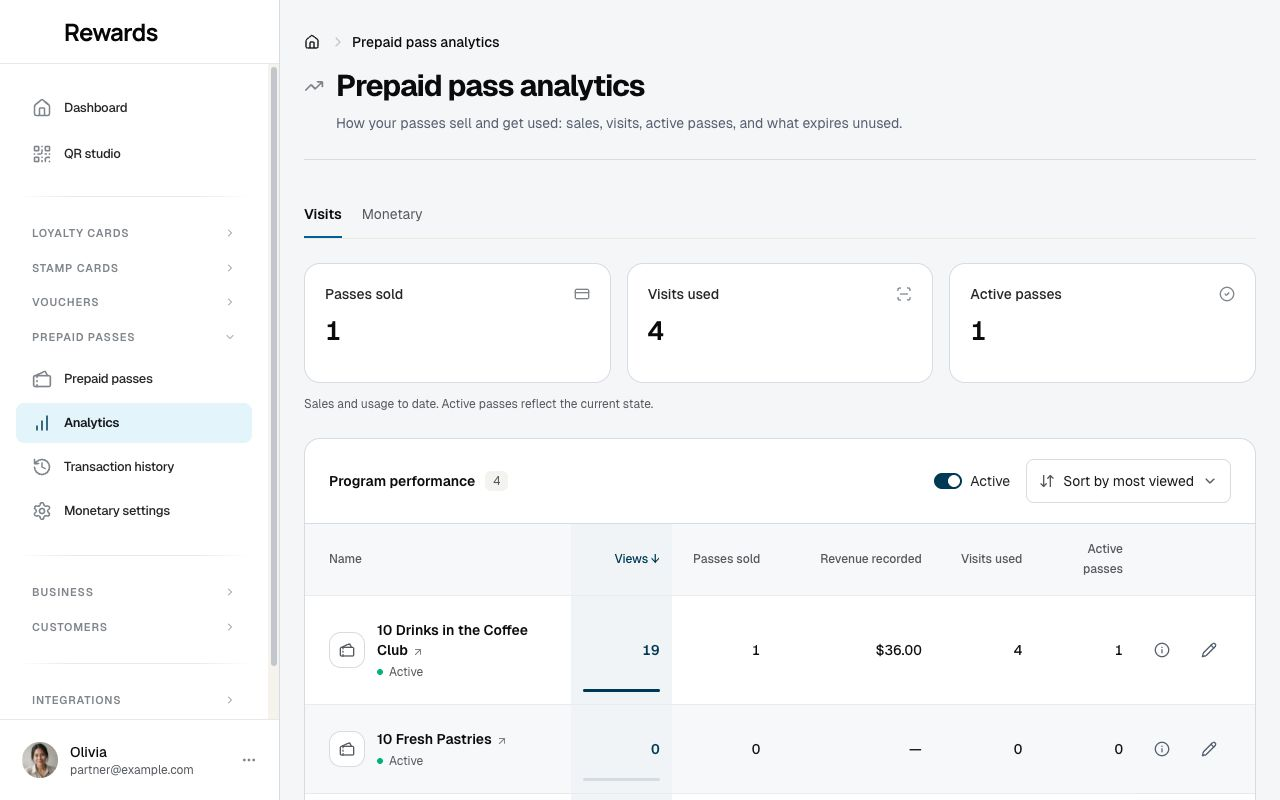Click the 10 Drinks program pass icon
This screenshot has height=800, width=1280.
(x=347, y=650)
